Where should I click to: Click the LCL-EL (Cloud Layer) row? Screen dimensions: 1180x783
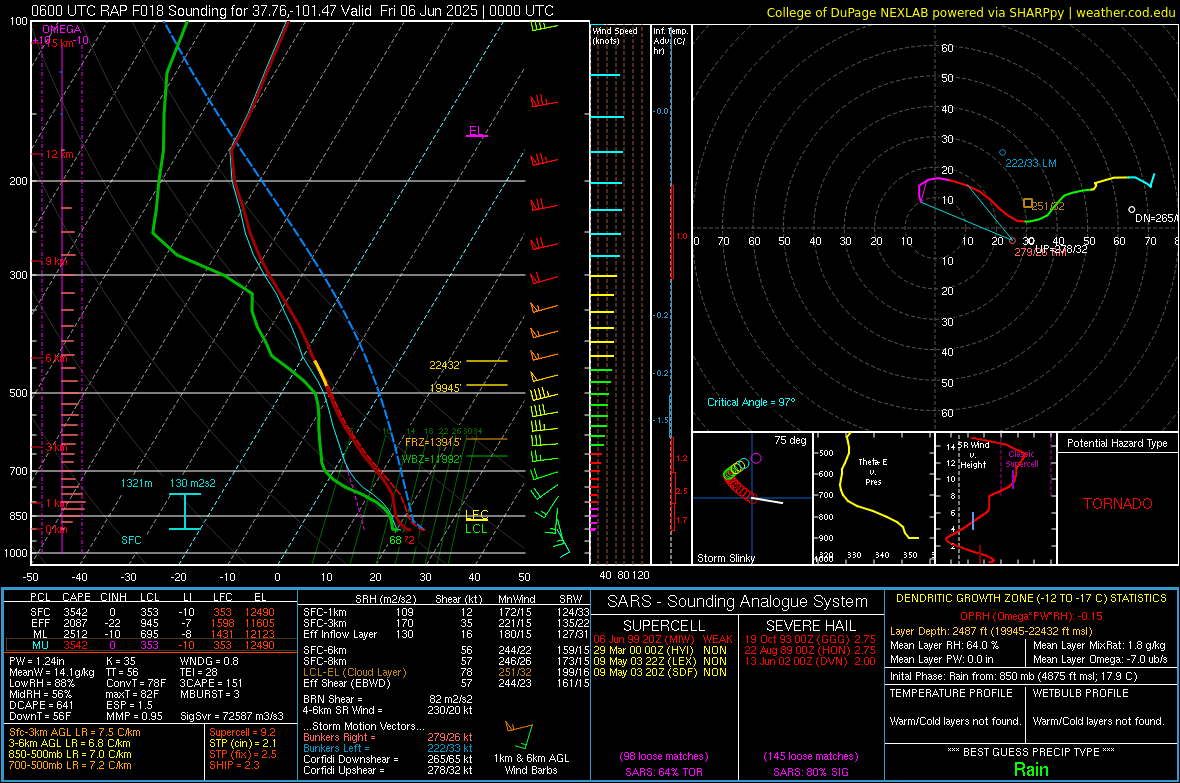(446, 672)
